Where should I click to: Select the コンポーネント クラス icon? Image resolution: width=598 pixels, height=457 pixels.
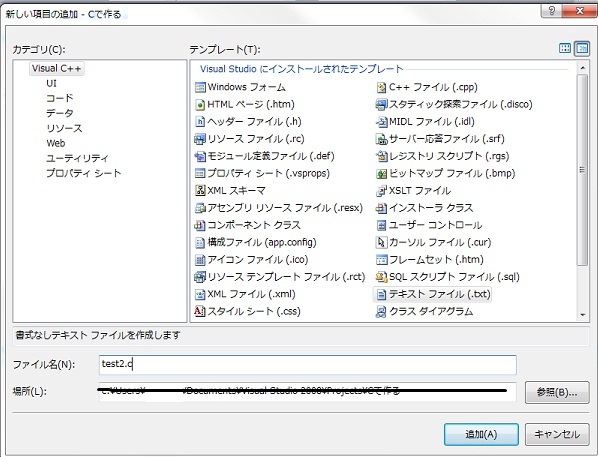(200, 225)
